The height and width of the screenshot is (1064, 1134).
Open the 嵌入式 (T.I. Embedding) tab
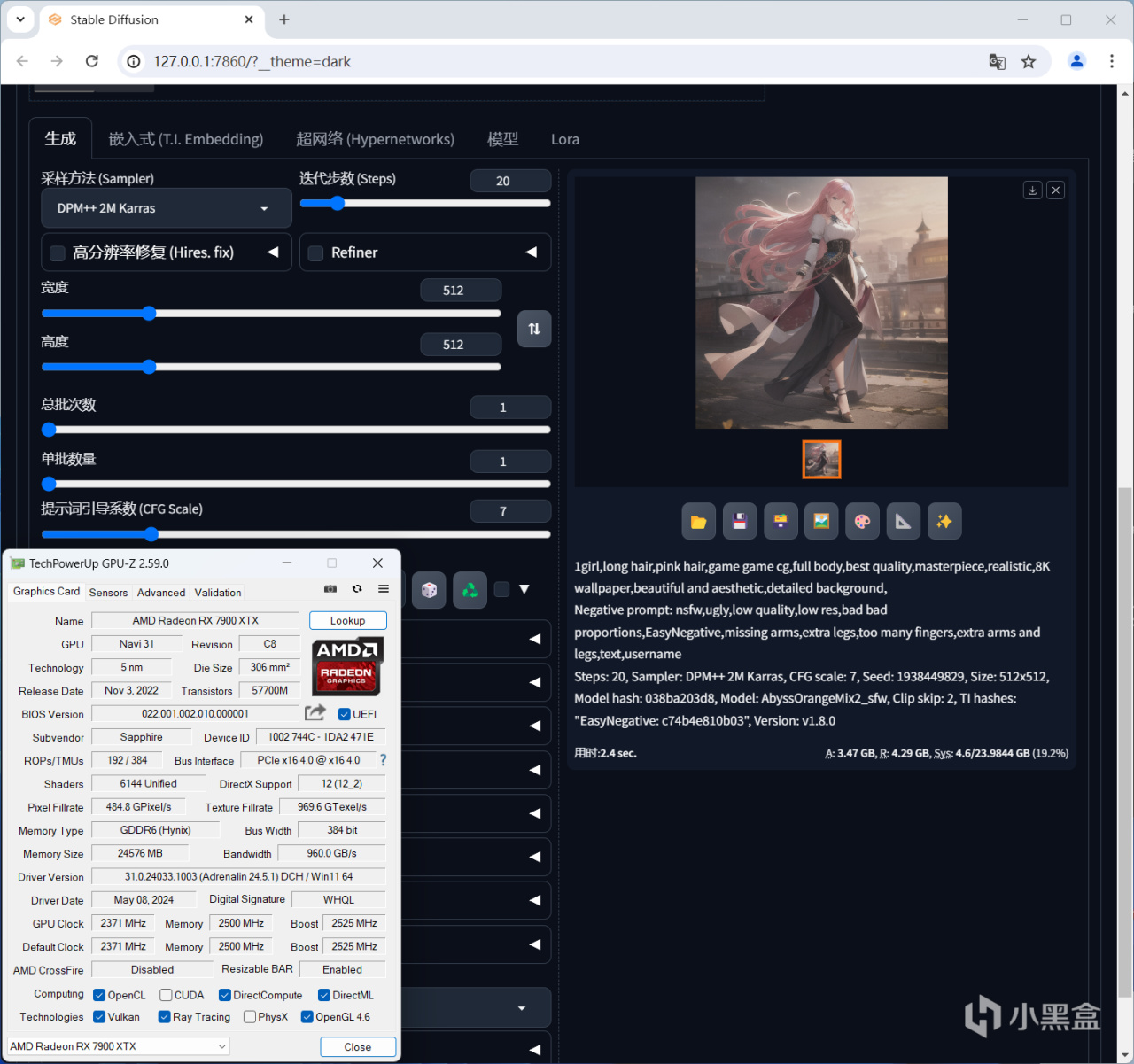(x=186, y=139)
